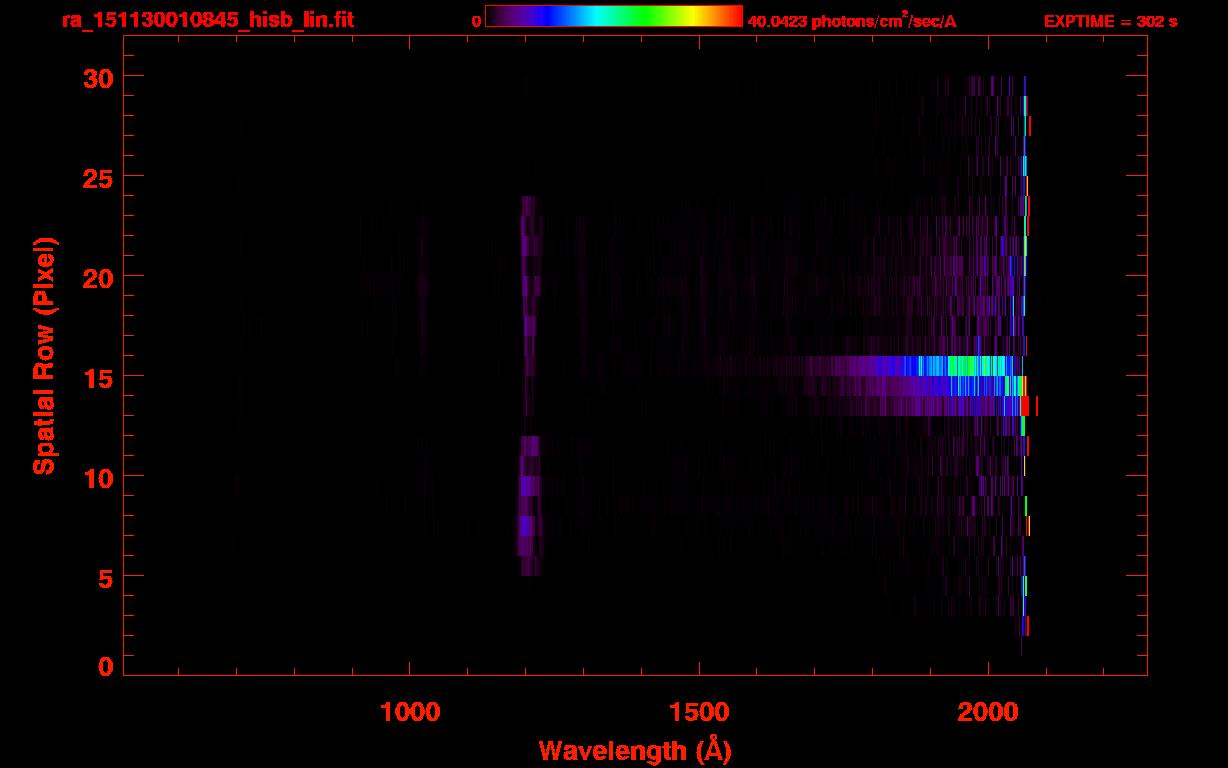The width and height of the screenshot is (1228, 768).
Task: Click the lower Lyman-alpha emission blob near row 9
Action: pyautogui.click(x=528, y=506)
